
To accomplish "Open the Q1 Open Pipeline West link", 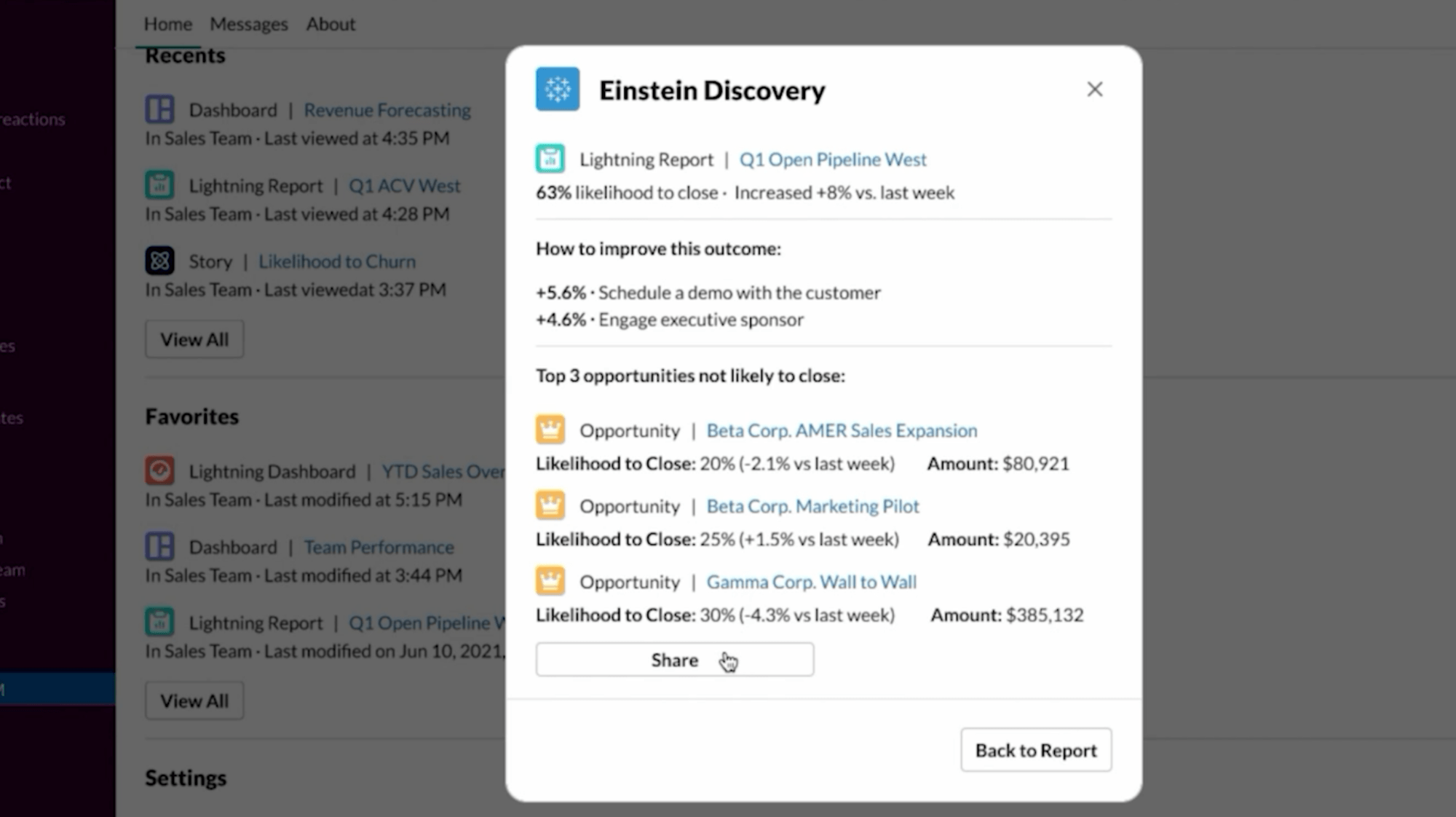I will pos(833,159).
